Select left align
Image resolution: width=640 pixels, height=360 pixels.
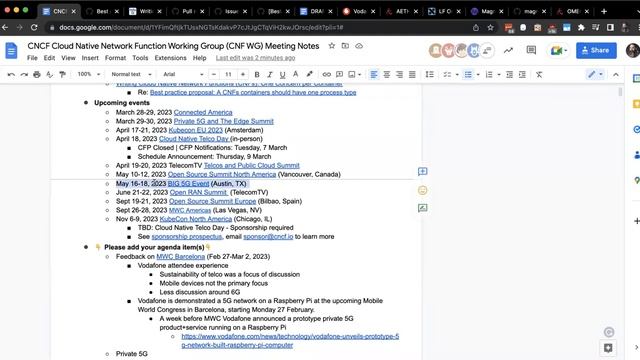point(373,74)
